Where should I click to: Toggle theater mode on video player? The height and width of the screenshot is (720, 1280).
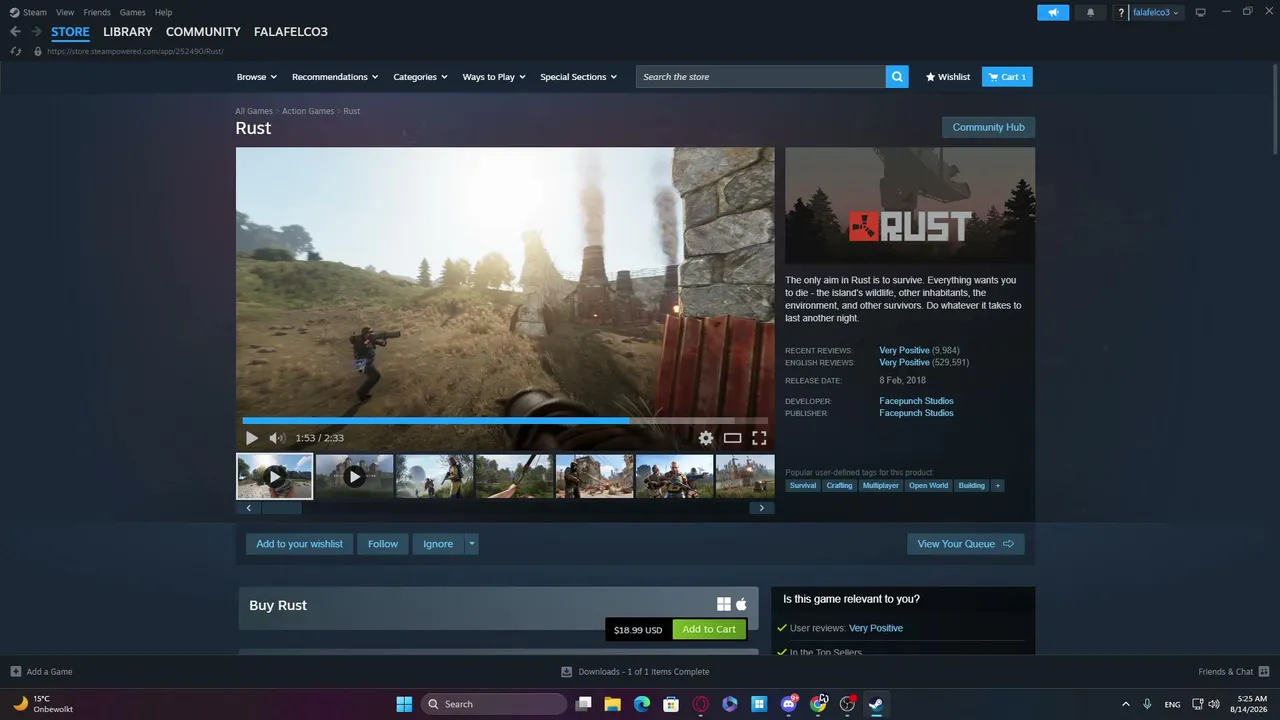point(733,438)
